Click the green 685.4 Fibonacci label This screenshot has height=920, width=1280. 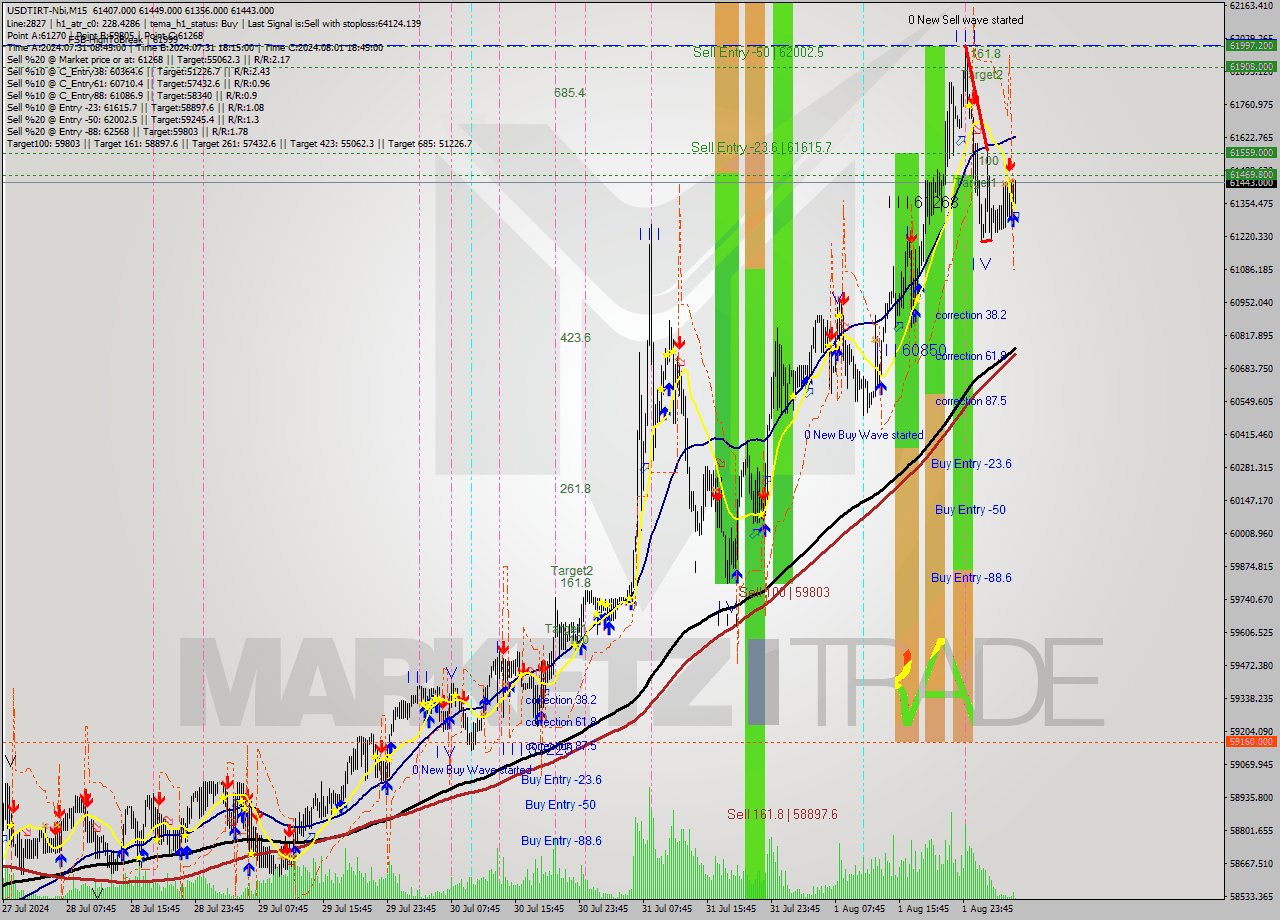point(570,92)
